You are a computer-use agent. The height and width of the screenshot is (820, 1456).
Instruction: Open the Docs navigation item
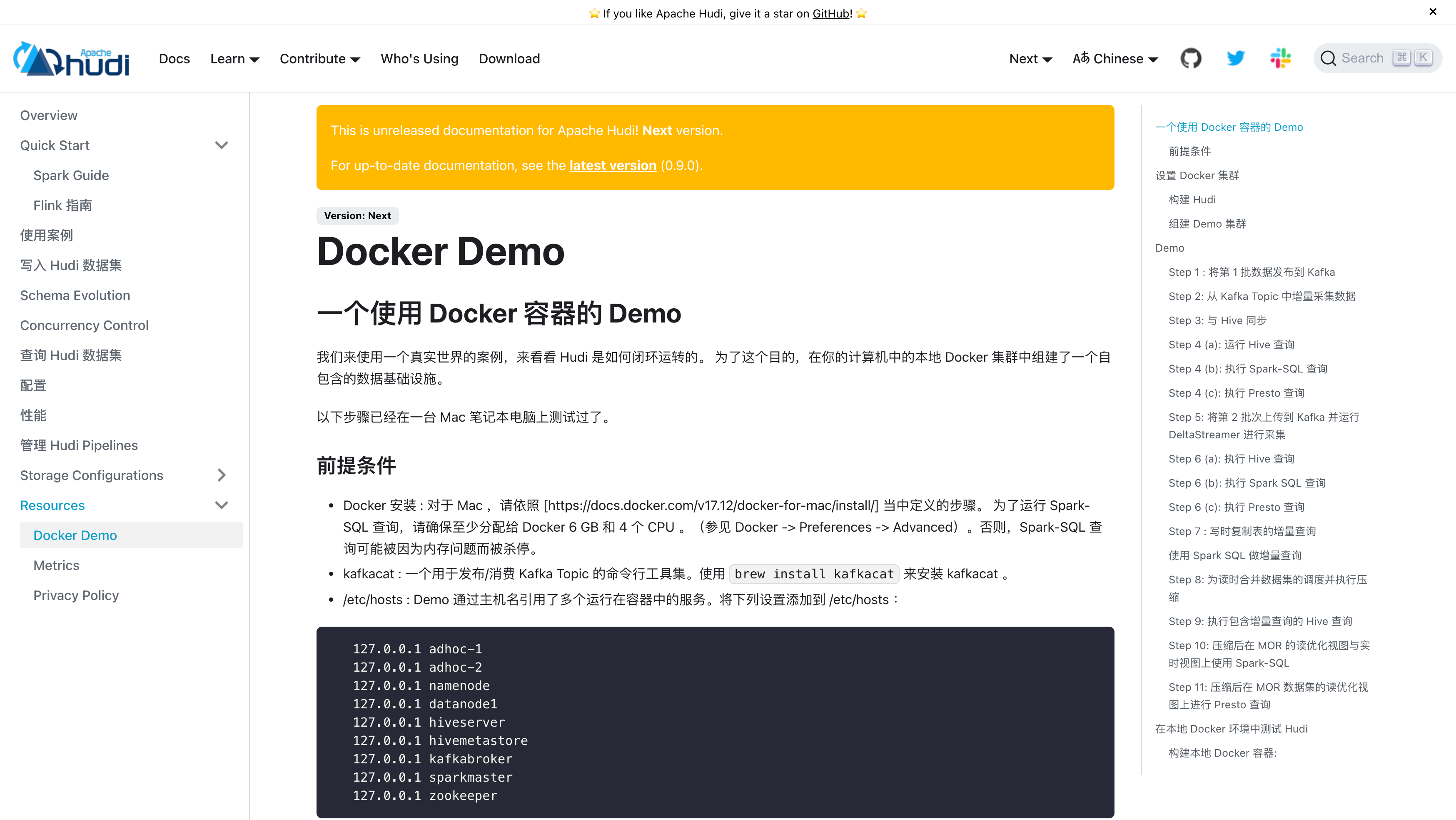174,59
